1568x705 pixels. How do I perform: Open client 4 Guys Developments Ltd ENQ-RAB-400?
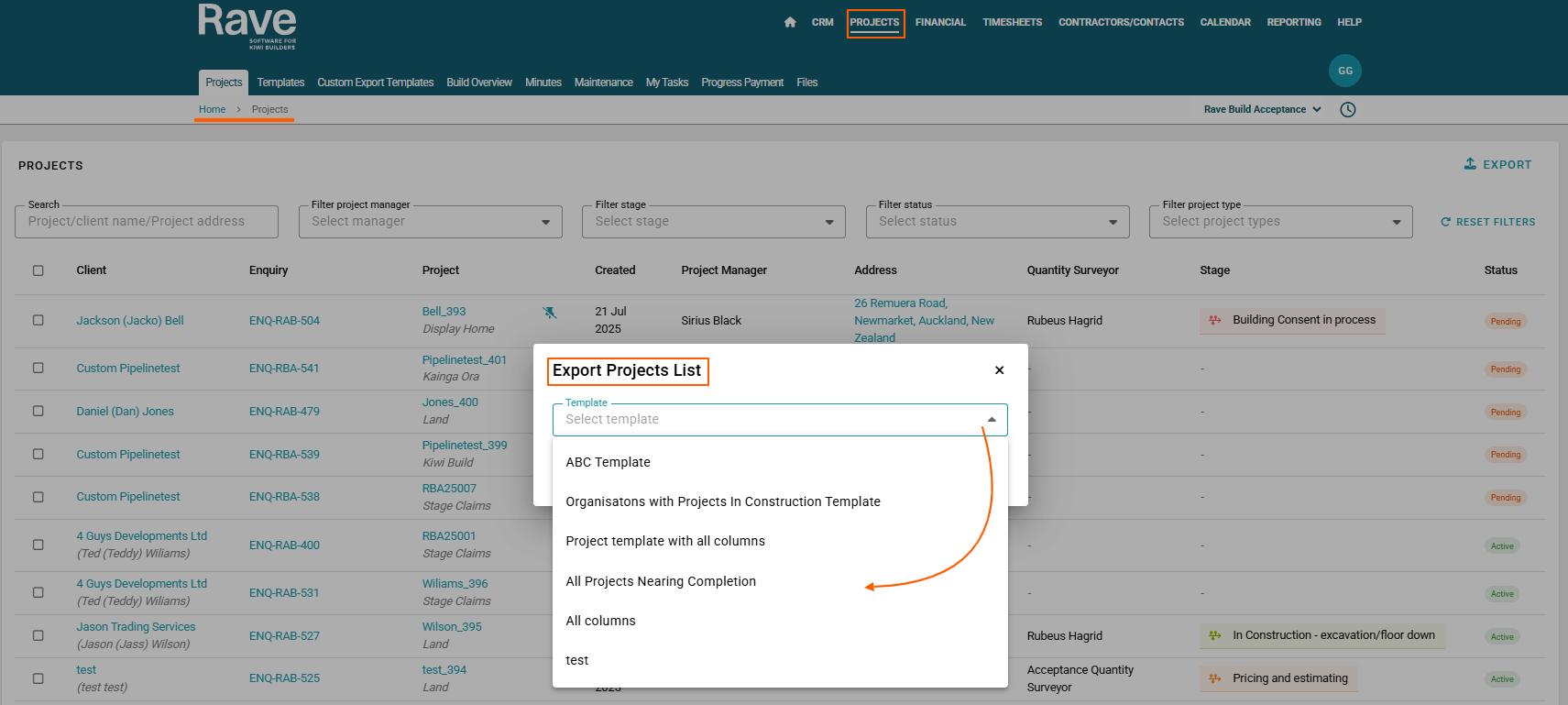tap(142, 536)
